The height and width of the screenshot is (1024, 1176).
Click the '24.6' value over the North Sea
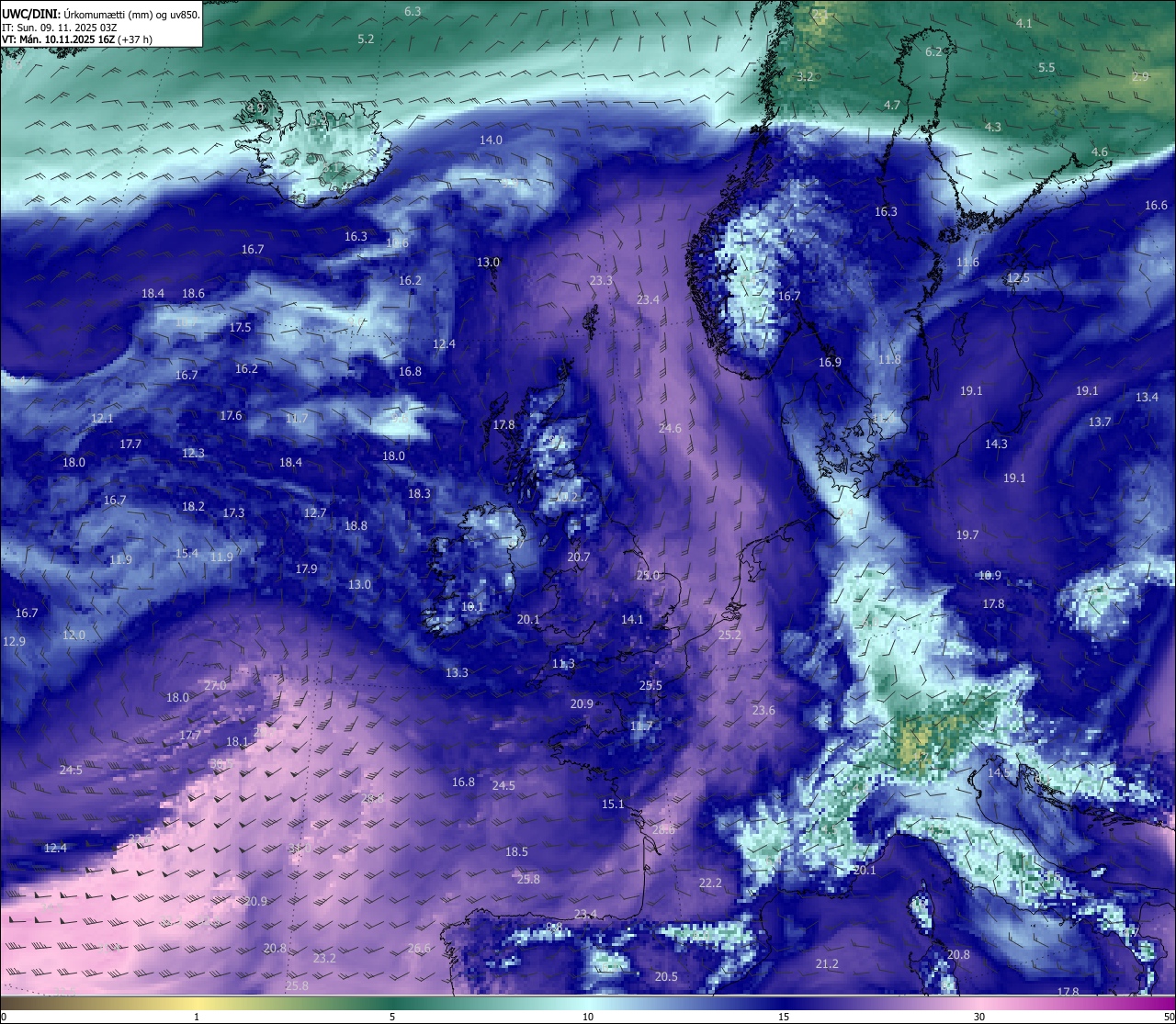coord(670,428)
